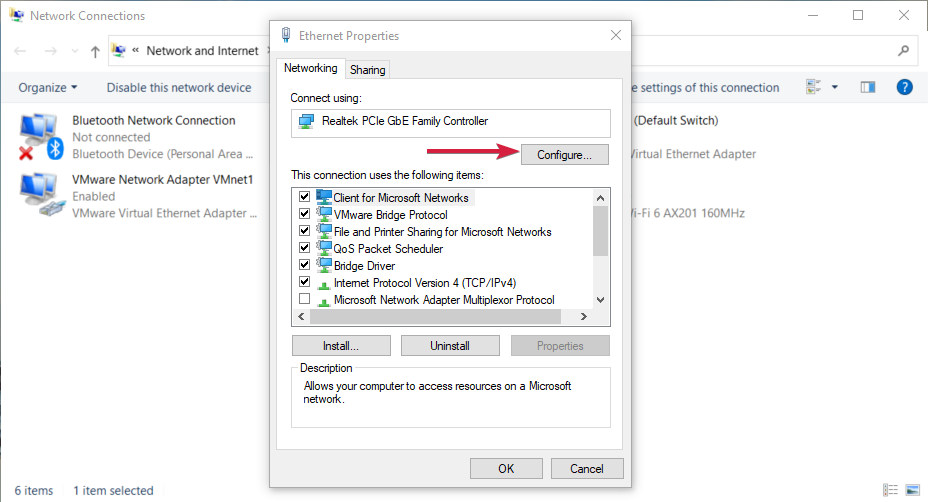The height and width of the screenshot is (502, 928).
Task: Click Description text about Microsoft network
Action: (x=437, y=392)
